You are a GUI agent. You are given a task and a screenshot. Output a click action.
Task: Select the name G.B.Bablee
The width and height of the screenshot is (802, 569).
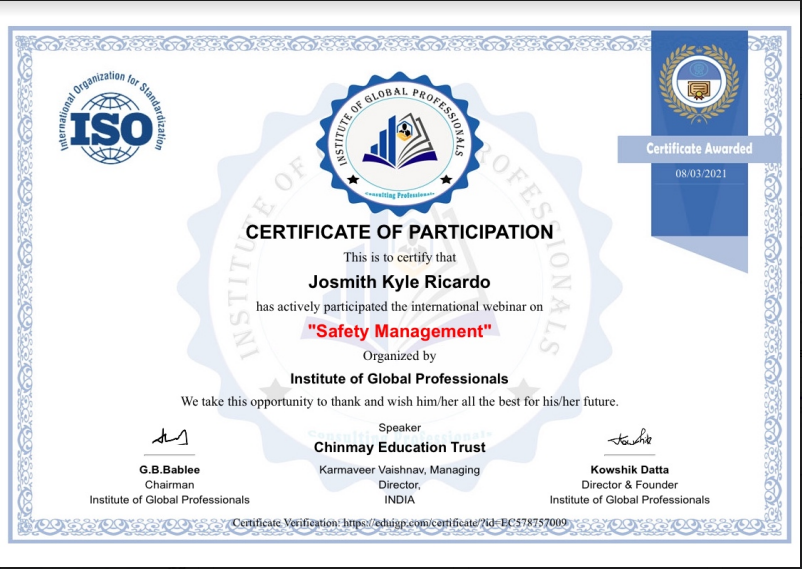coord(169,470)
